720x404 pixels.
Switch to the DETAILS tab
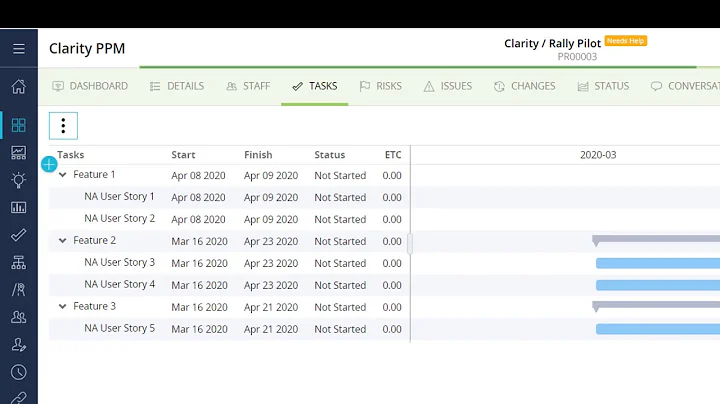177,86
